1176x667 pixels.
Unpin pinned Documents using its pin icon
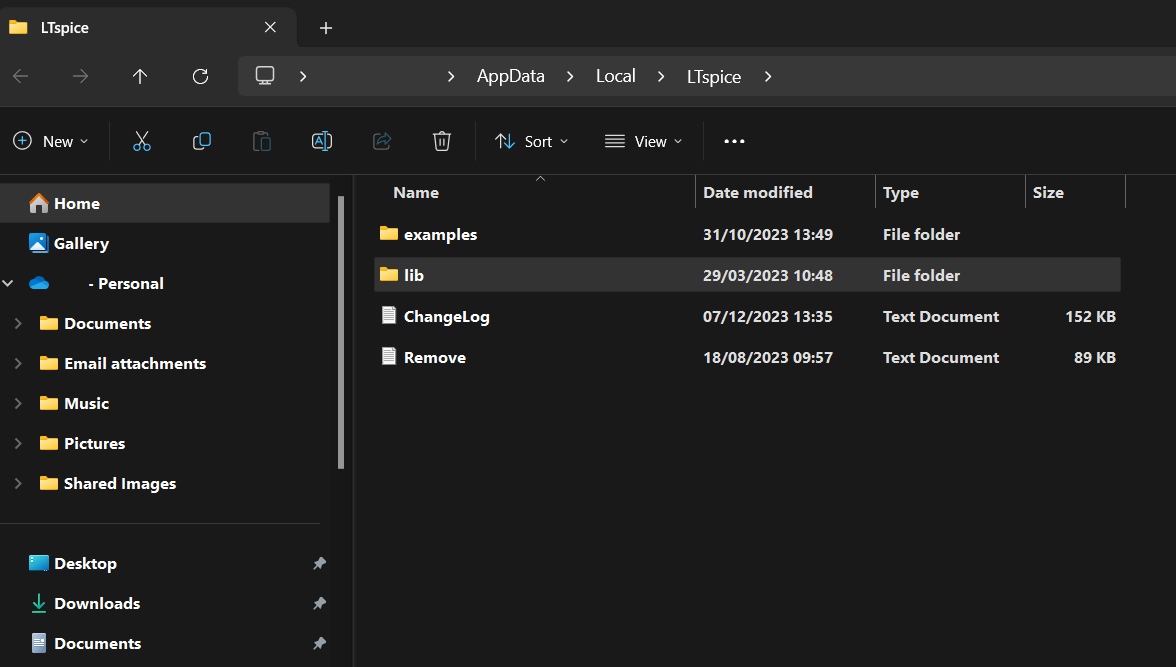(x=320, y=643)
